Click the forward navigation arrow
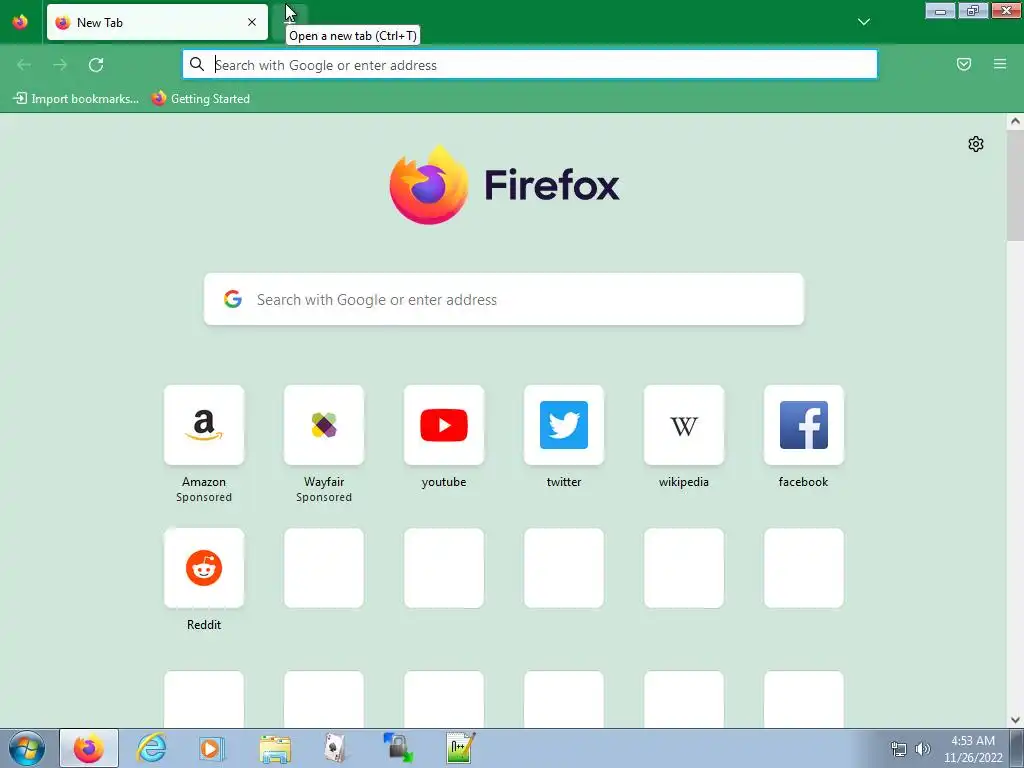The width and height of the screenshot is (1024, 768). pyautogui.click(x=60, y=65)
